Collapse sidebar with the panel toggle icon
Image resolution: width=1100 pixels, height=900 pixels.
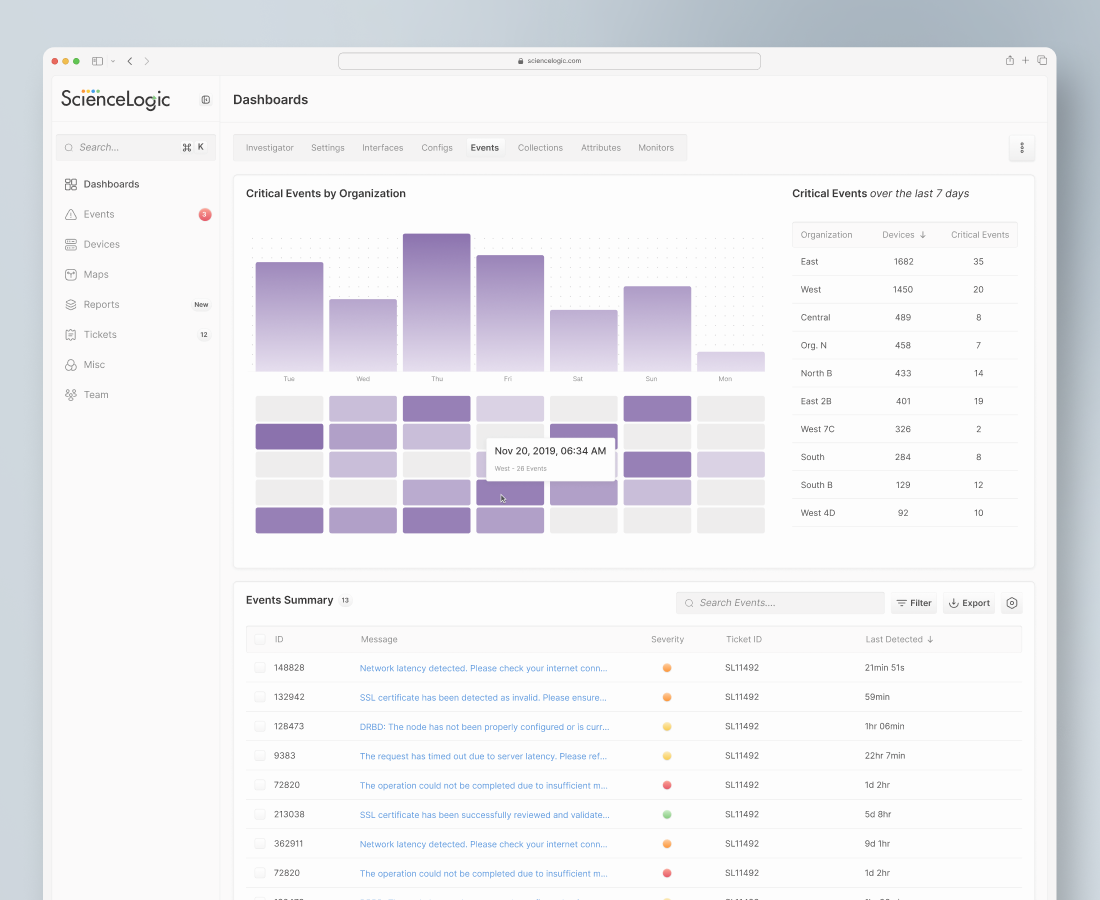[206, 100]
